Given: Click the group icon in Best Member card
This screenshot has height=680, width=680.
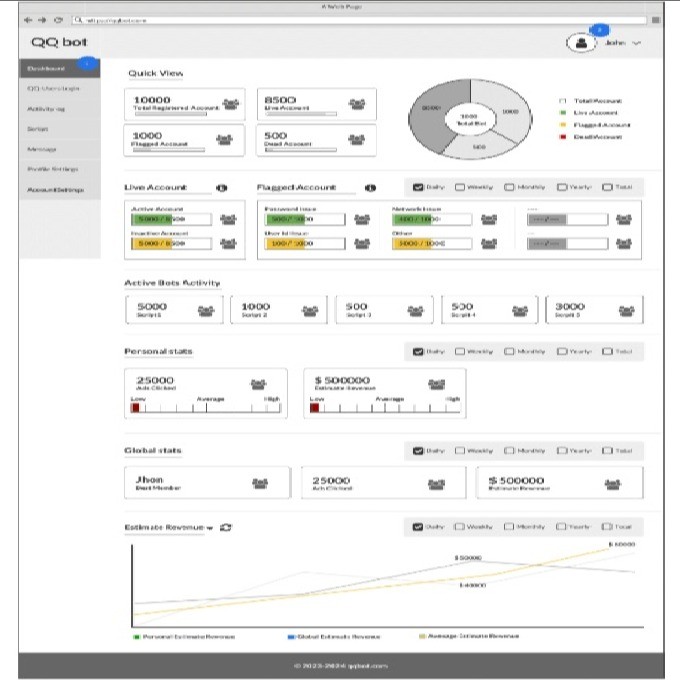Looking at the screenshot, I should pos(260,482).
